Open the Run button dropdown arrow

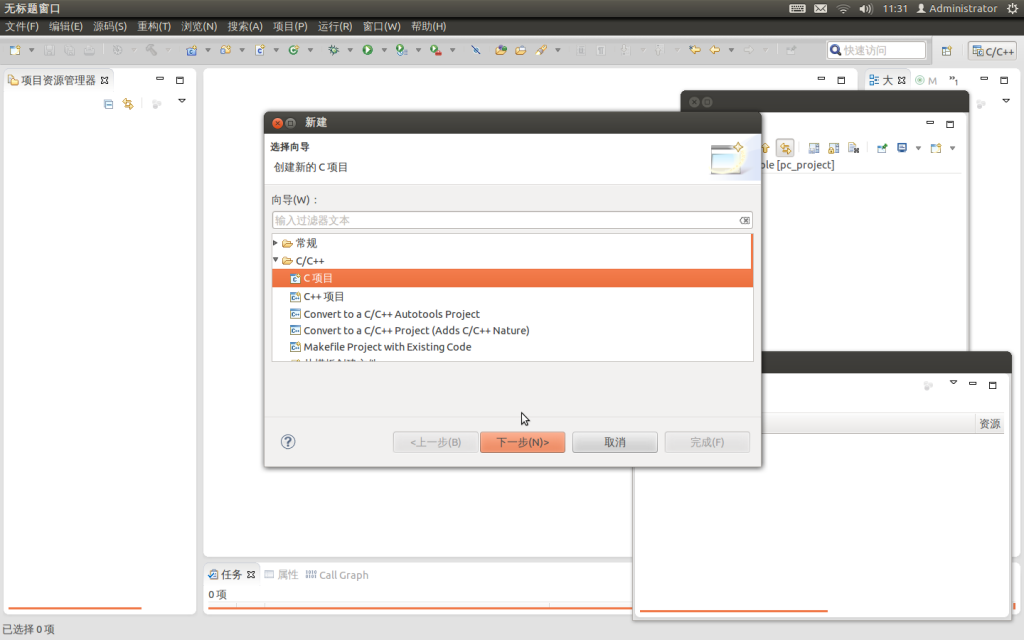[x=383, y=50]
